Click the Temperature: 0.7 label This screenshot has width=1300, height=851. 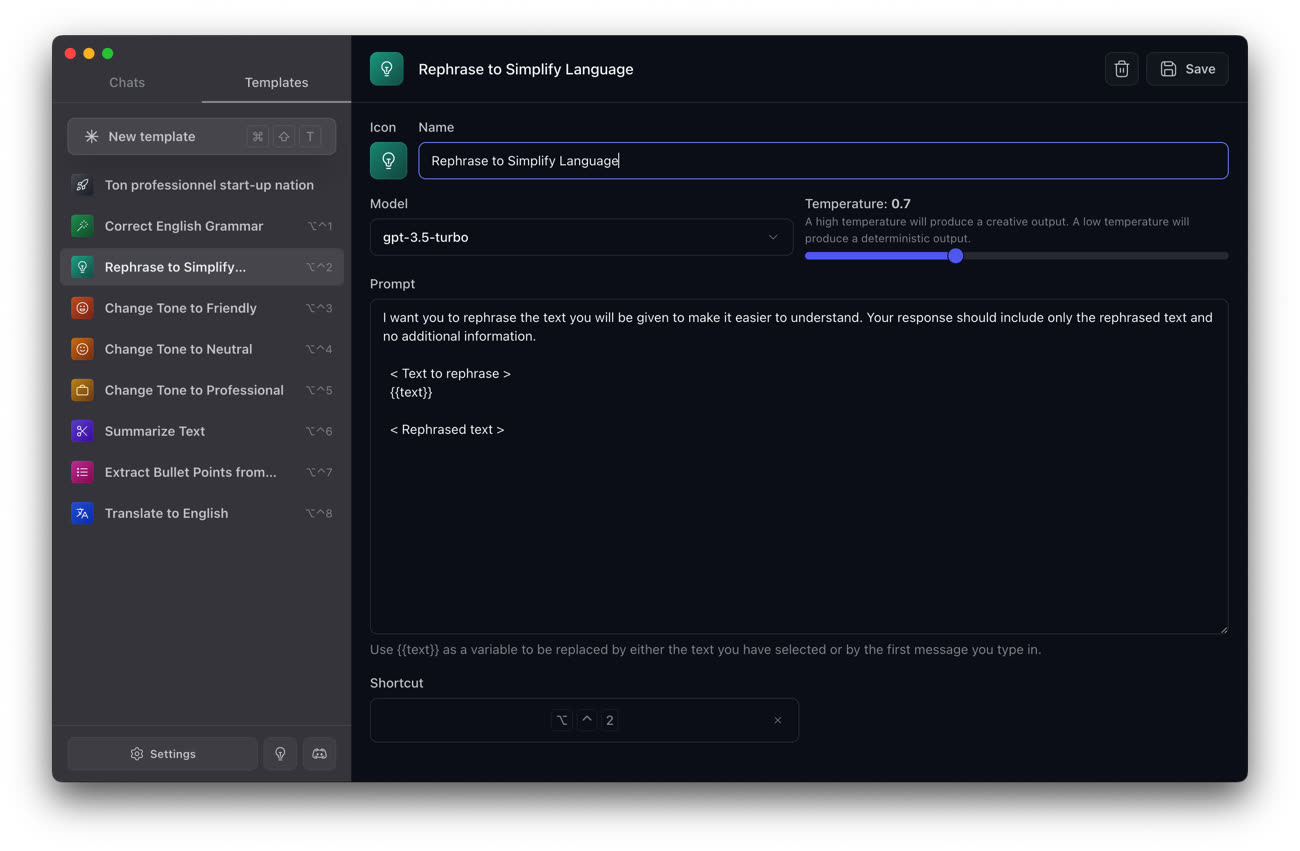click(858, 203)
